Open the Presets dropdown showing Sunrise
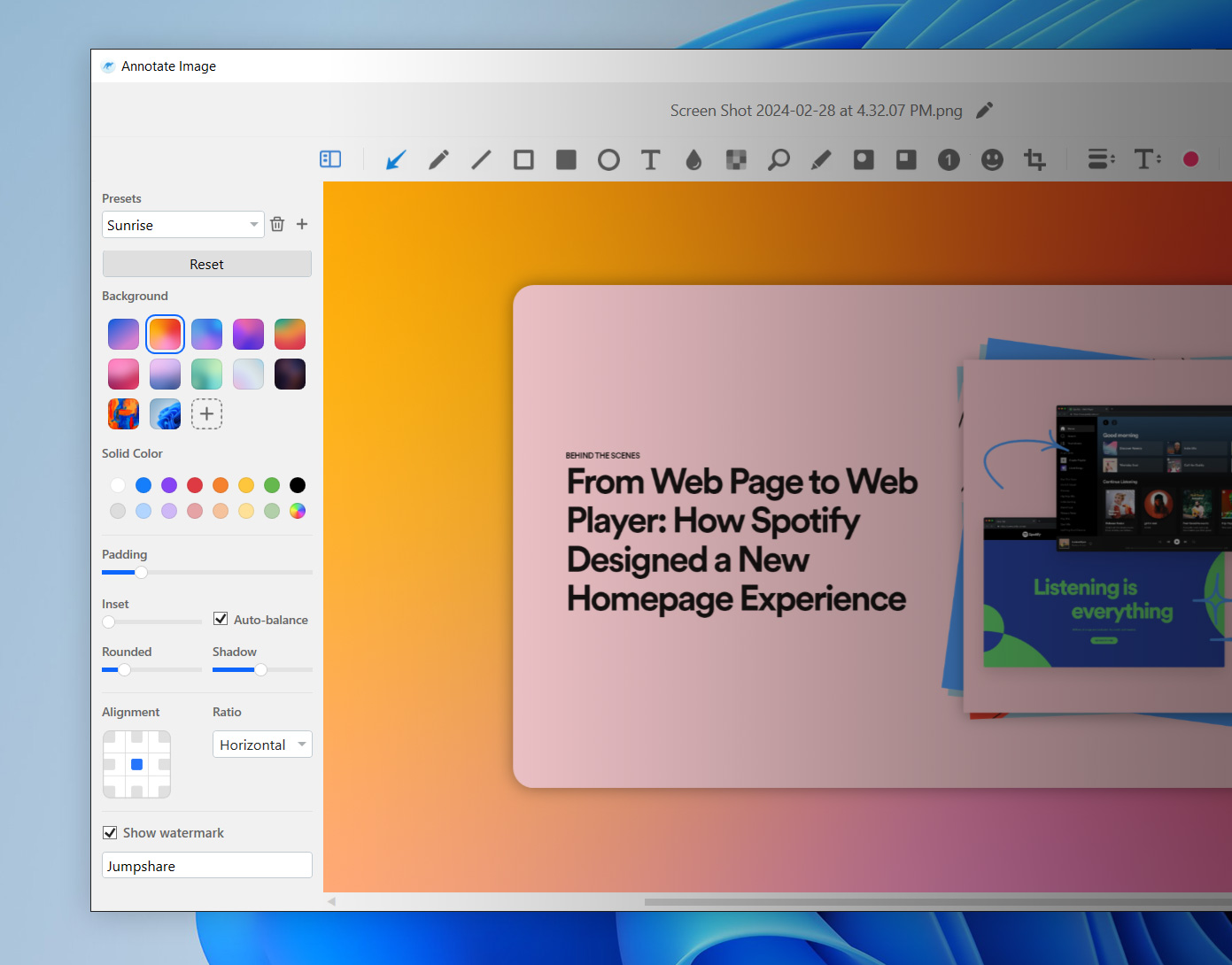This screenshot has height=965, width=1232. click(x=183, y=225)
